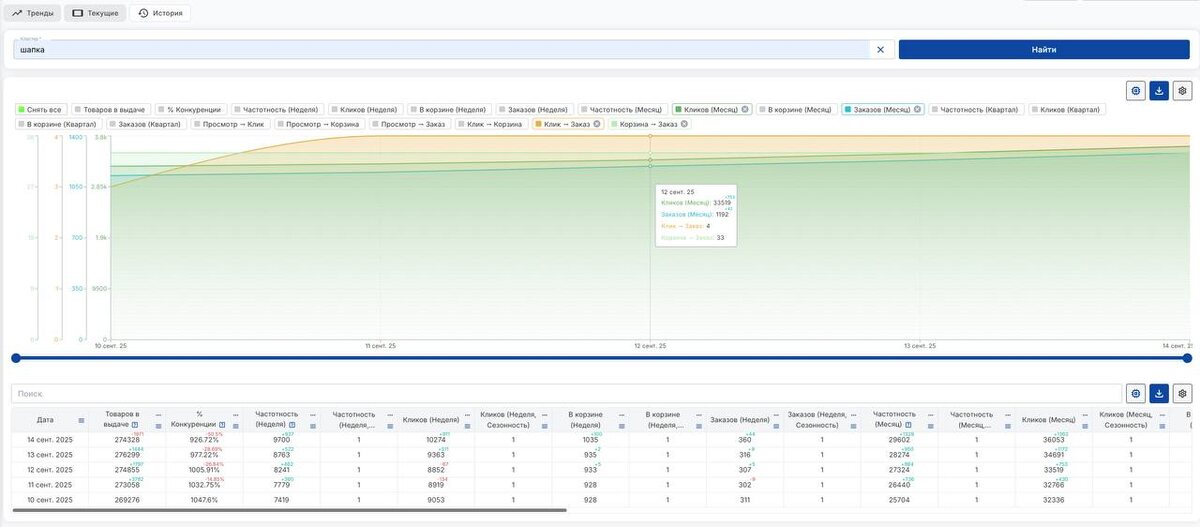Viewport: 1200px width, 527px height.
Task: Click the Найти search button
Action: point(1044,49)
